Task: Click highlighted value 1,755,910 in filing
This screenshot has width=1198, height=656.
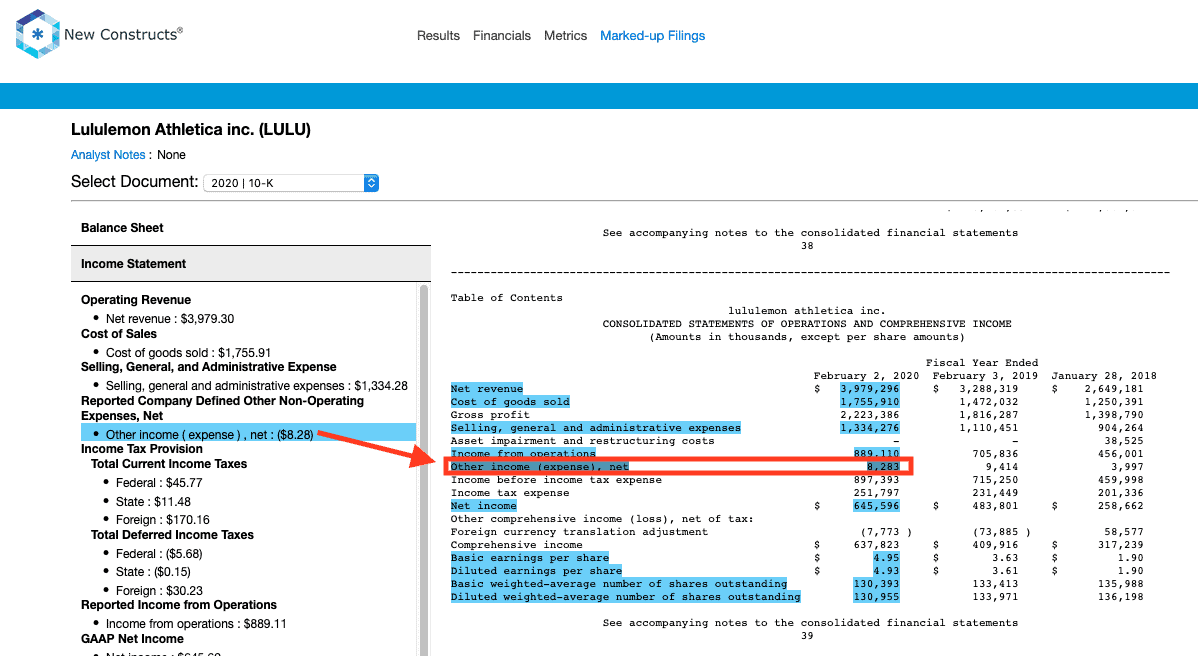Action: point(869,402)
